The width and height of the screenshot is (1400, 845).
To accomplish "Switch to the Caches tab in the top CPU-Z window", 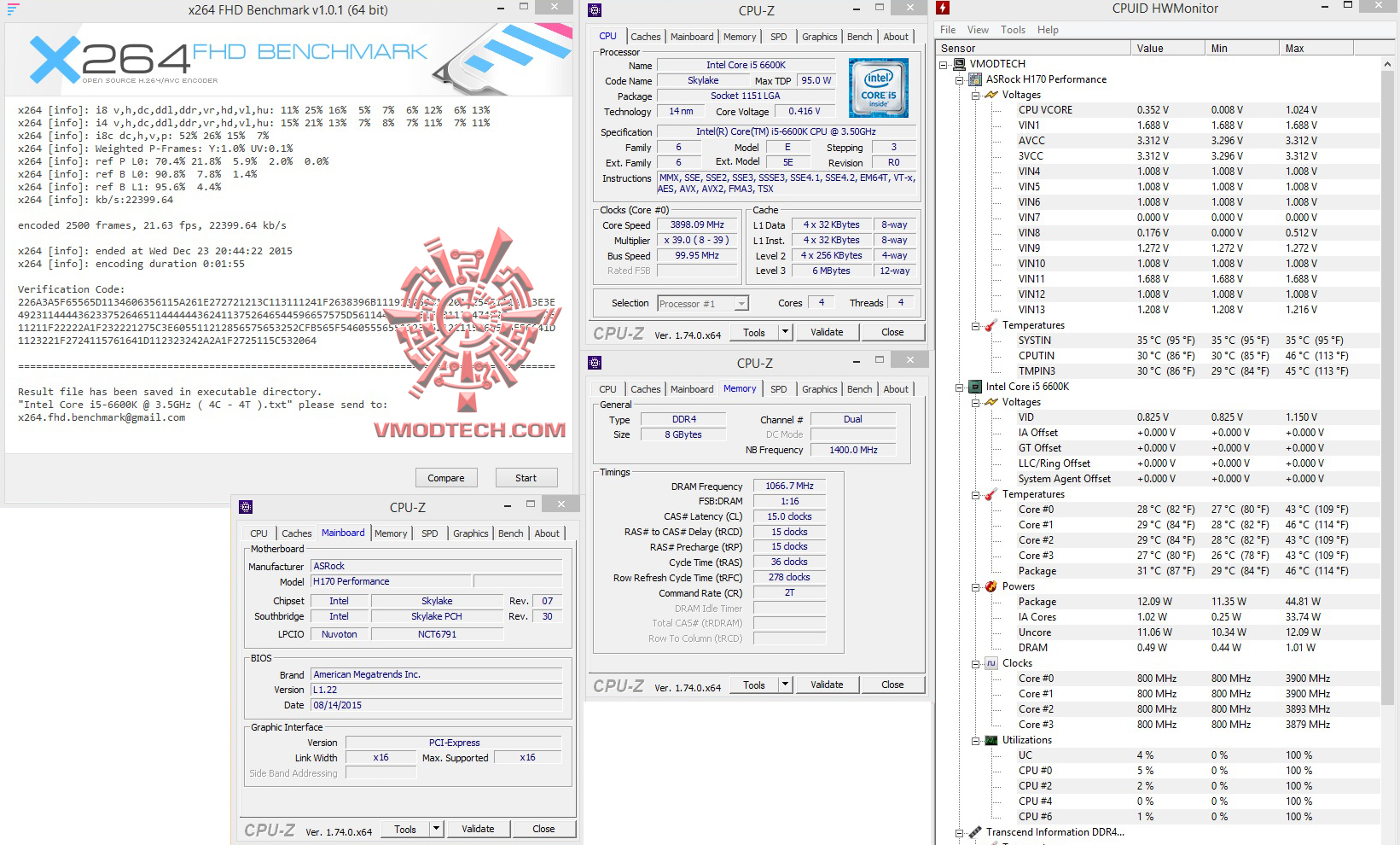I will coord(646,37).
